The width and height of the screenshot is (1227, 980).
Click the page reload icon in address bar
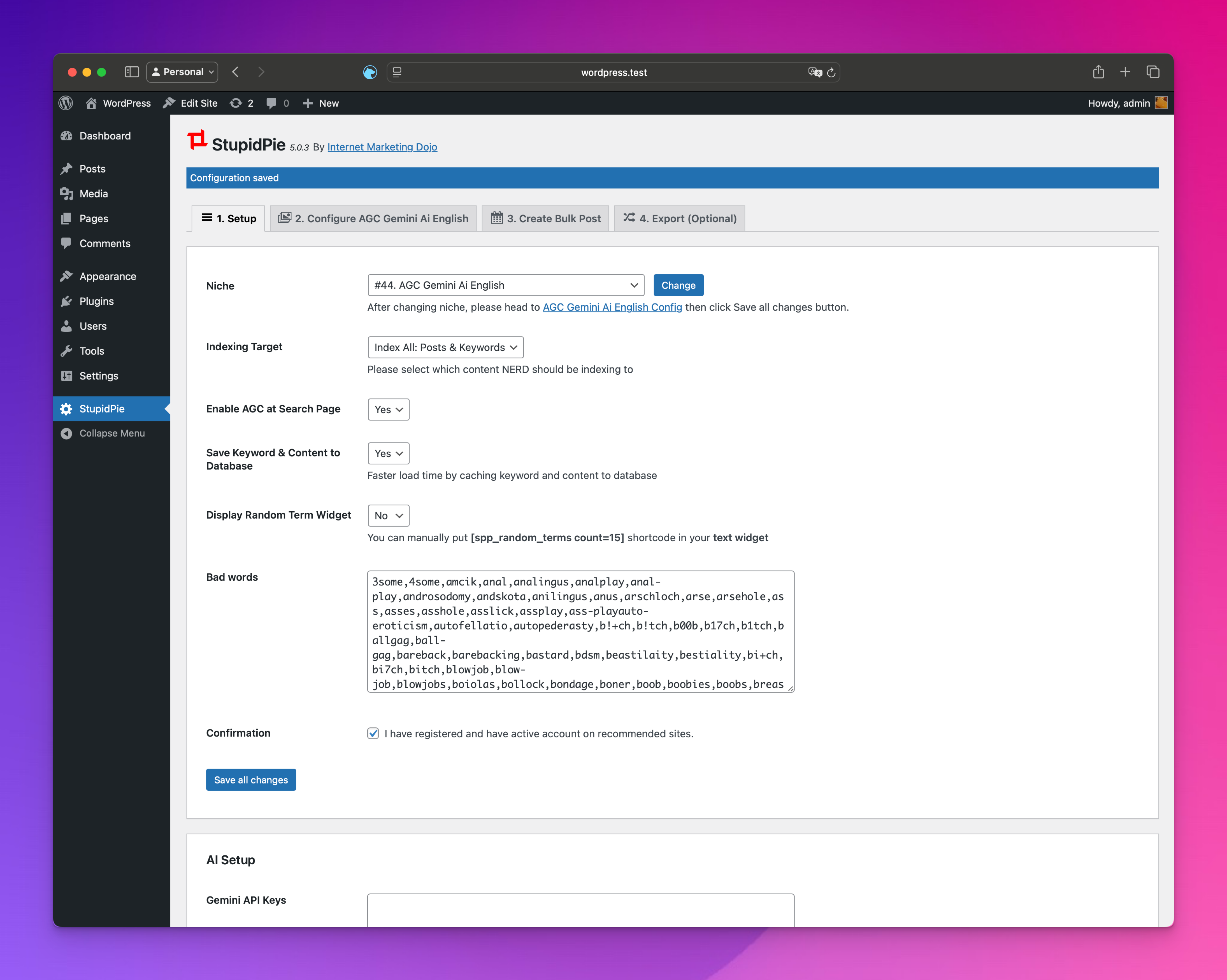[831, 72]
